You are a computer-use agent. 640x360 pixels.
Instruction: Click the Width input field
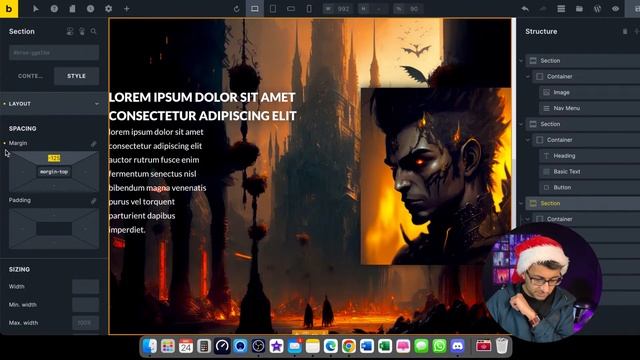(x=85, y=287)
